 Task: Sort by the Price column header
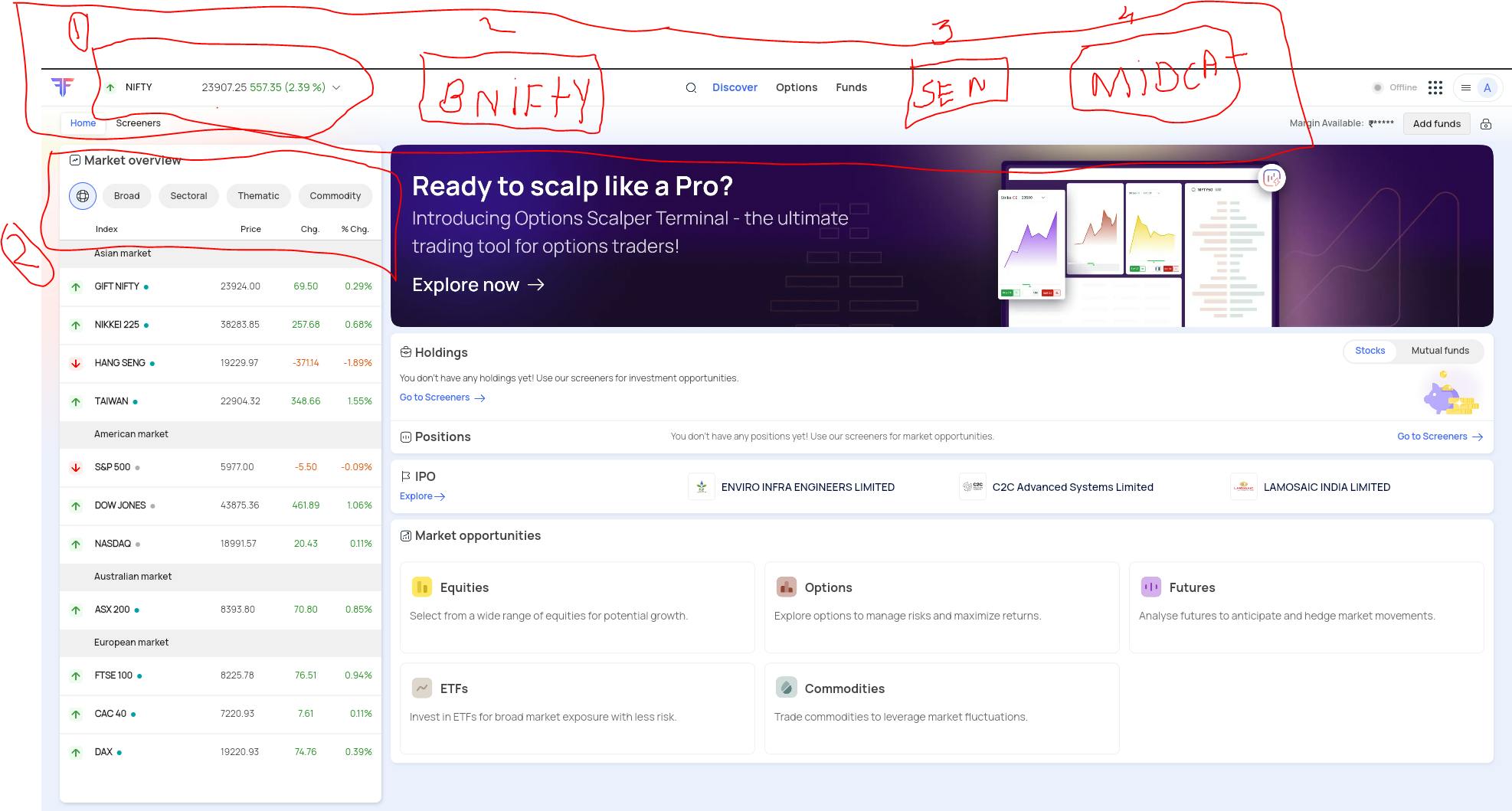250,229
